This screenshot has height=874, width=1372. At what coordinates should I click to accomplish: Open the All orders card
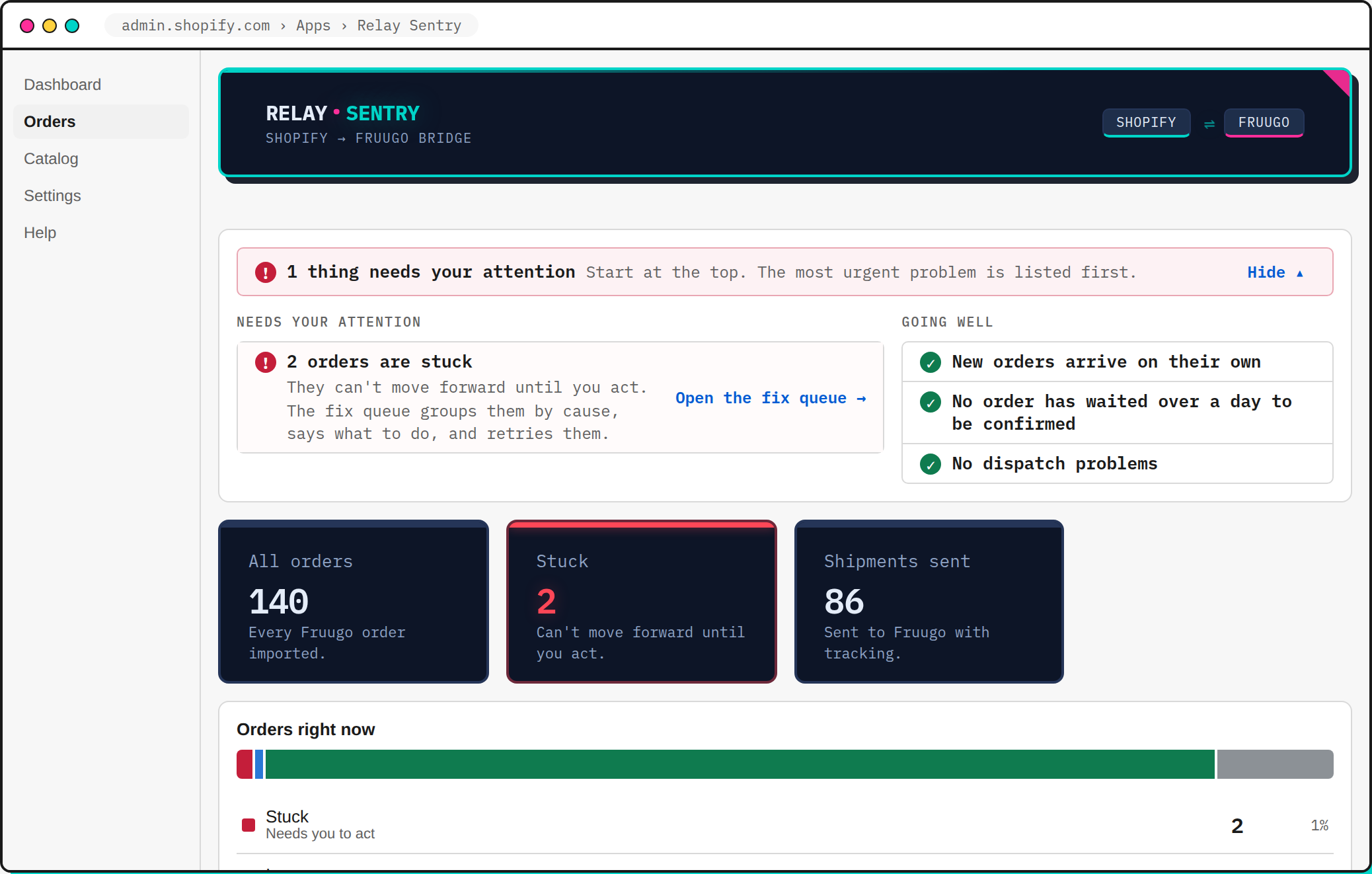pyautogui.click(x=354, y=602)
